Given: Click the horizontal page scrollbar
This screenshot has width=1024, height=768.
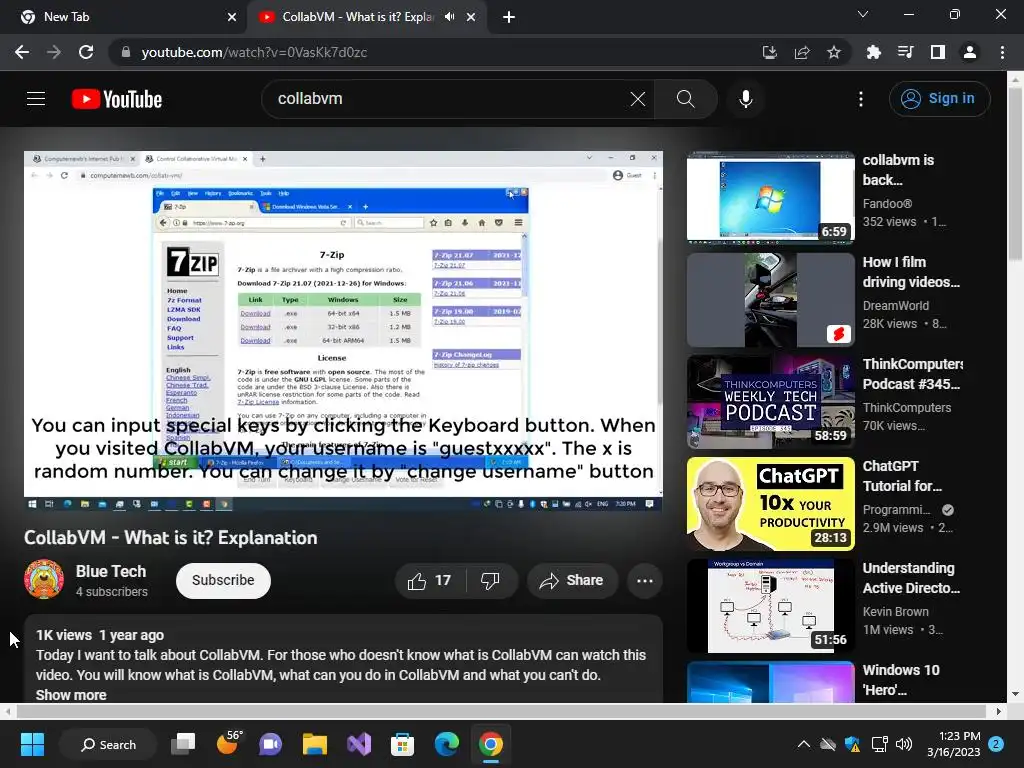Looking at the screenshot, I should [502, 711].
